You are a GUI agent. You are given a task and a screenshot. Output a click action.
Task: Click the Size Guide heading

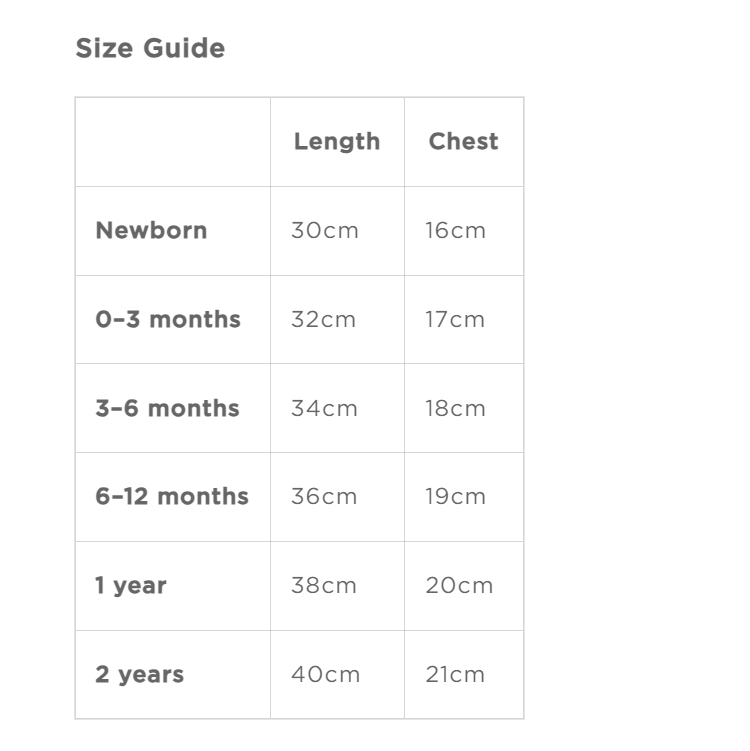150,48
